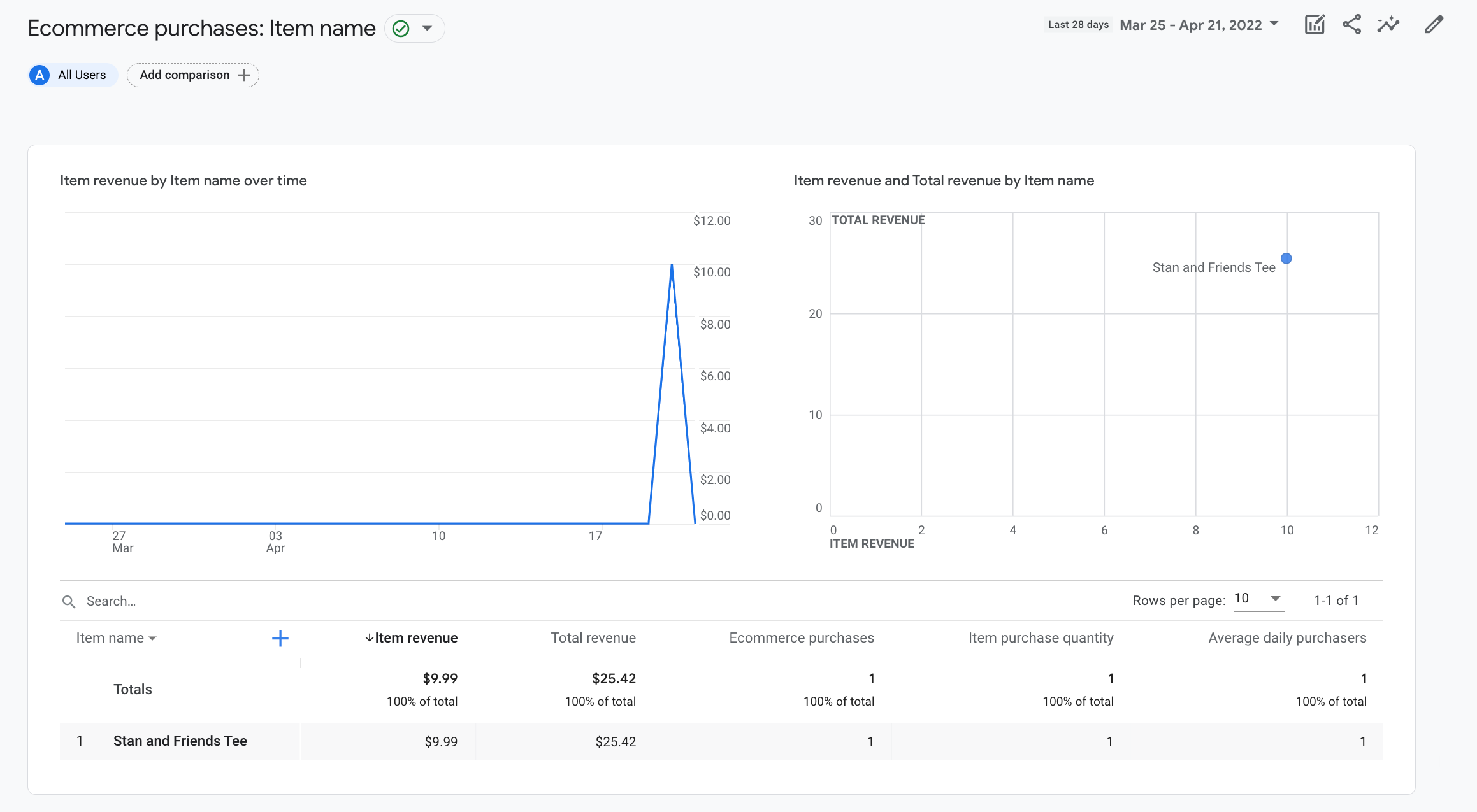1477x812 pixels.
Task: Click the Add comparison button
Action: pyautogui.click(x=193, y=74)
